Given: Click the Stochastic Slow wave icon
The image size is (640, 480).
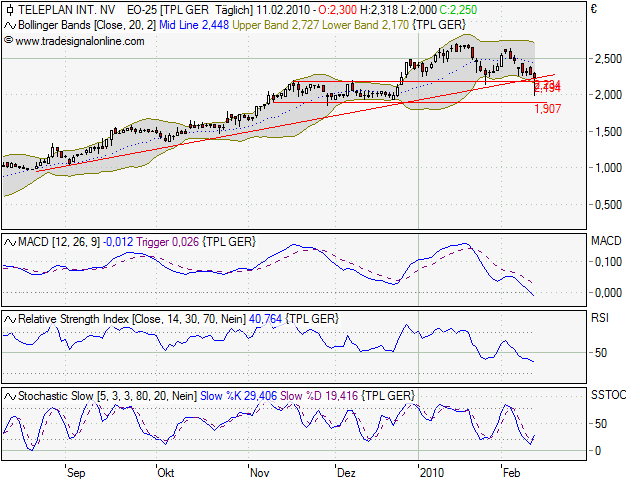Looking at the screenshot, I should (10, 396).
